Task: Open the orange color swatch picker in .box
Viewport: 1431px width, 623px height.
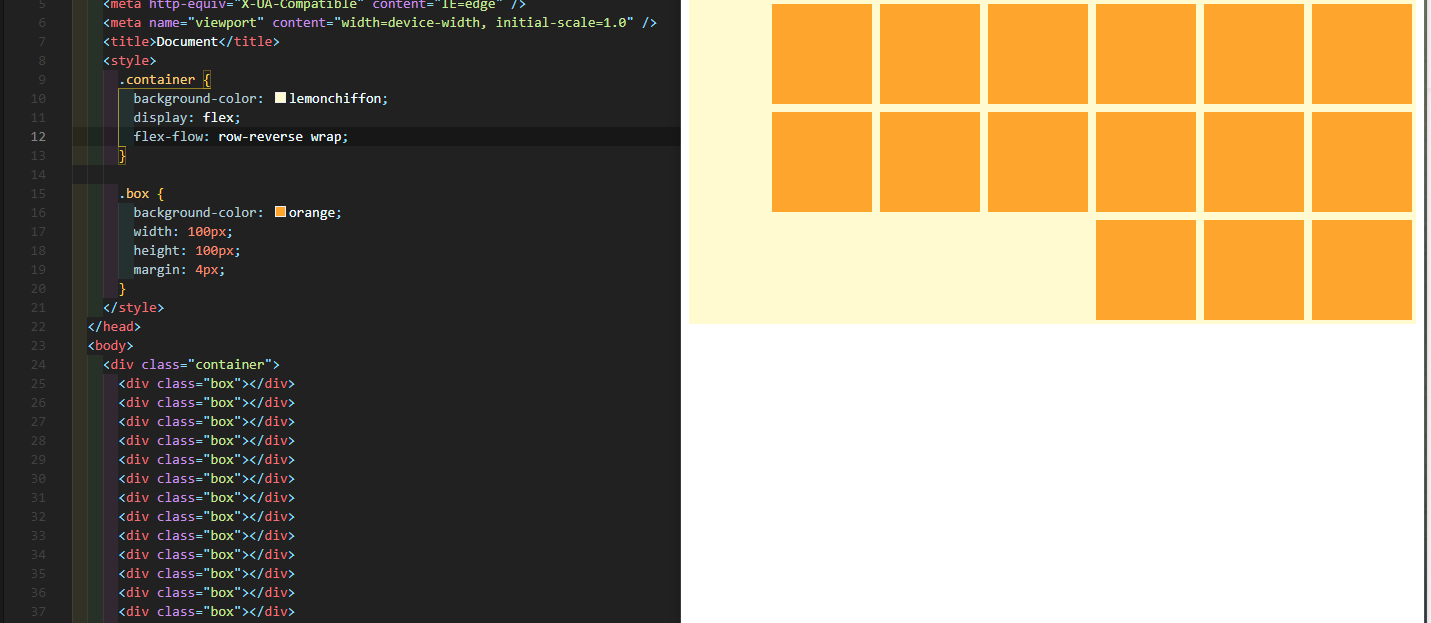Action: pos(280,212)
